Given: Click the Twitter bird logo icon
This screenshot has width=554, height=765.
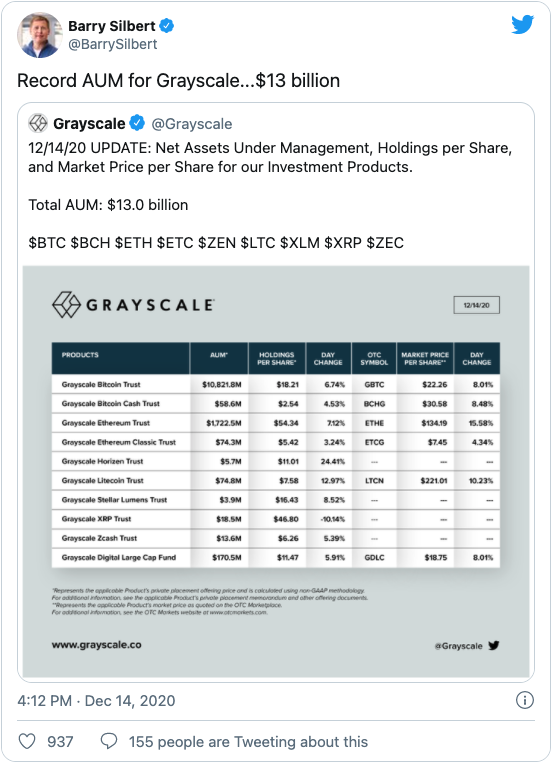Looking at the screenshot, I should point(522,24).
